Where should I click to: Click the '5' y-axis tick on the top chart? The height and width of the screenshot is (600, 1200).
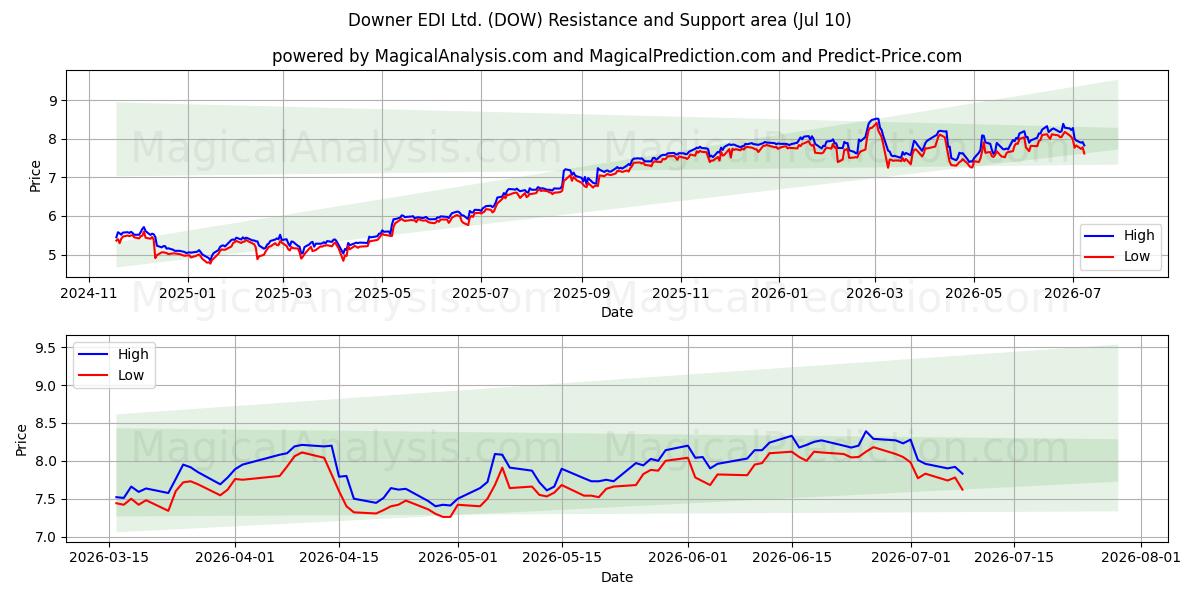(55, 255)
